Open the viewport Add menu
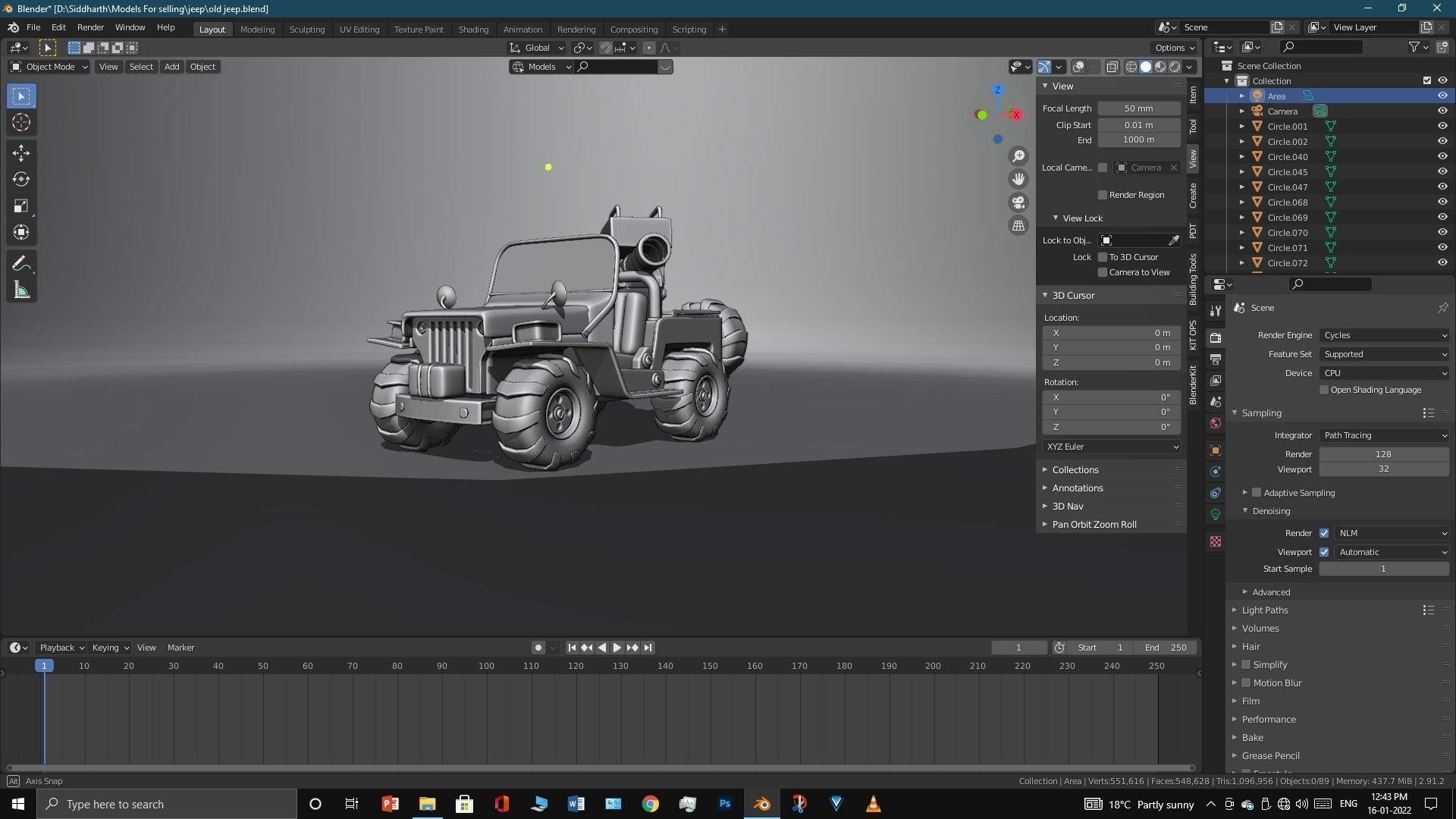This screenshot has height=819, width=1456. click(171, 67)
